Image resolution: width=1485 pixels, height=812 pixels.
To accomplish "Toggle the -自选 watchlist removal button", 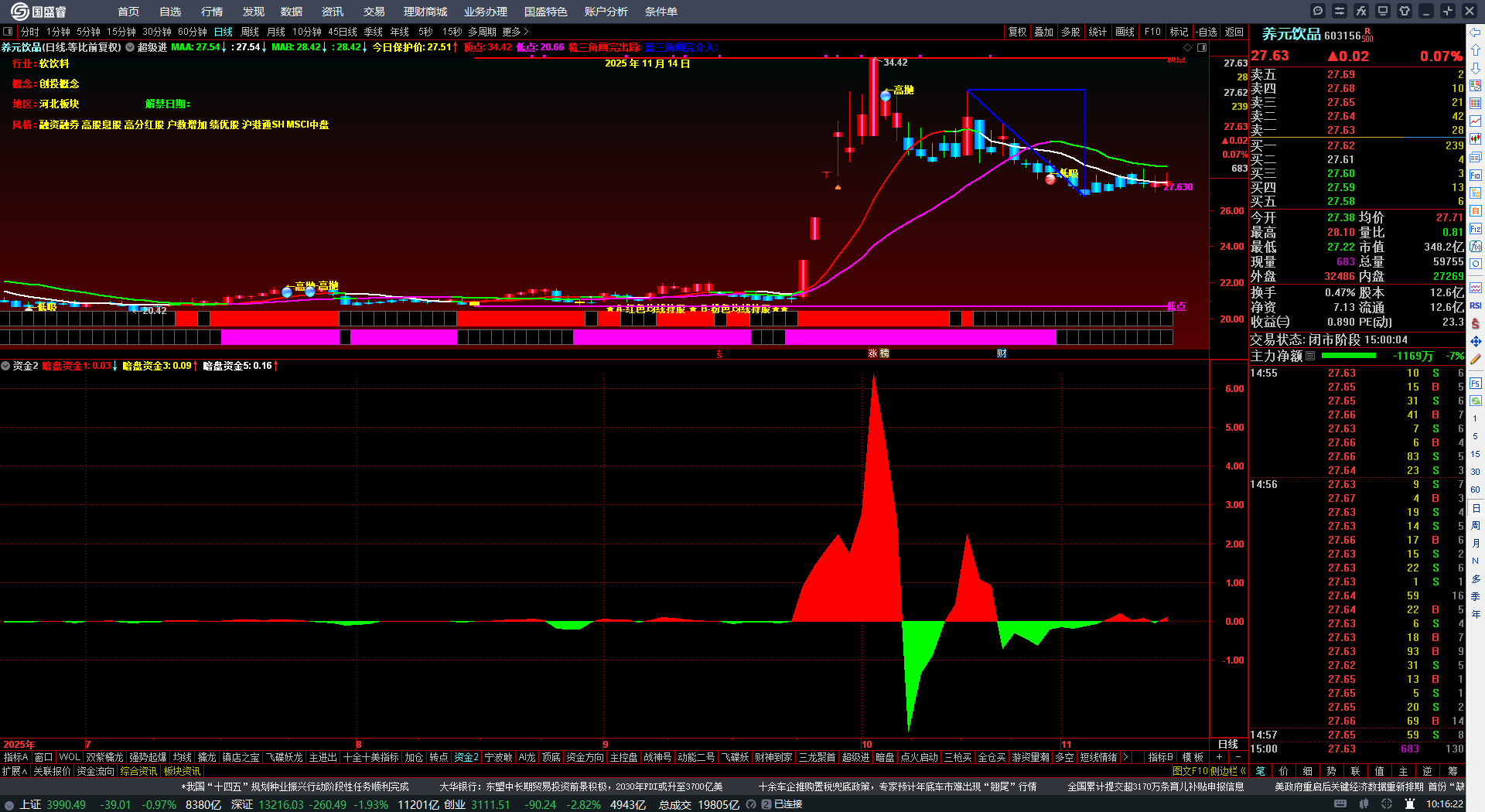I will pyautogui.click(x=1206, y=32).
